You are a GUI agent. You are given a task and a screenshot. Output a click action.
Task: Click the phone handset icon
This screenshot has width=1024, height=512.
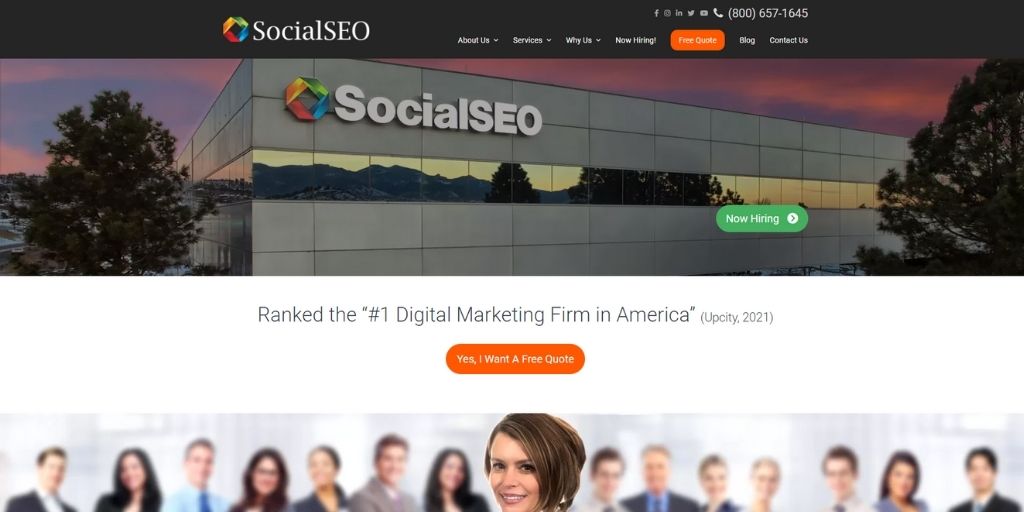click(x=718, y=13)
